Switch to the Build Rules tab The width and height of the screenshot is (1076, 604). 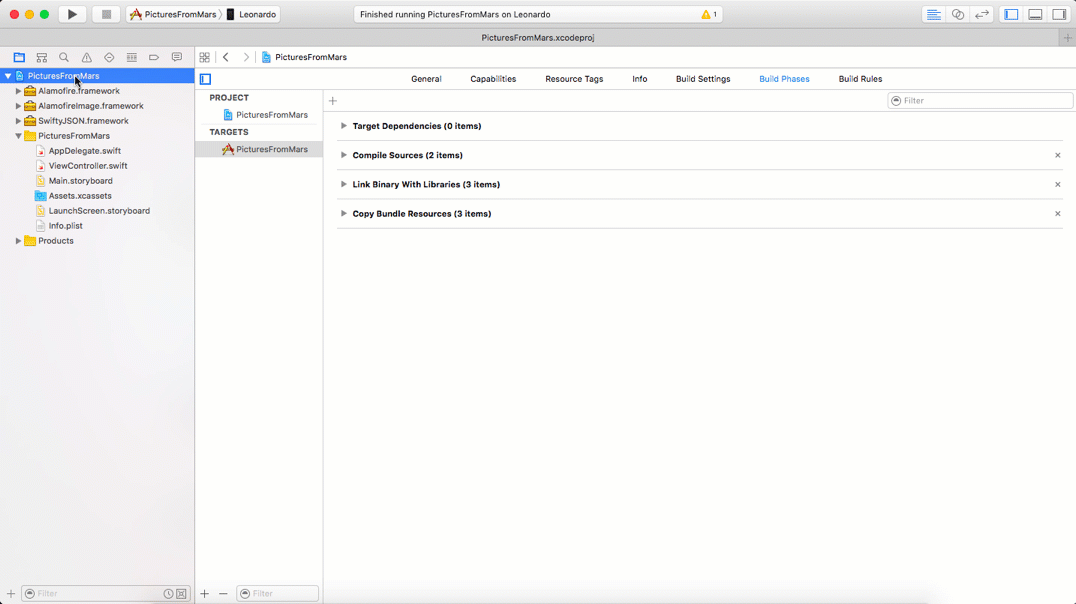click(860, 79)
